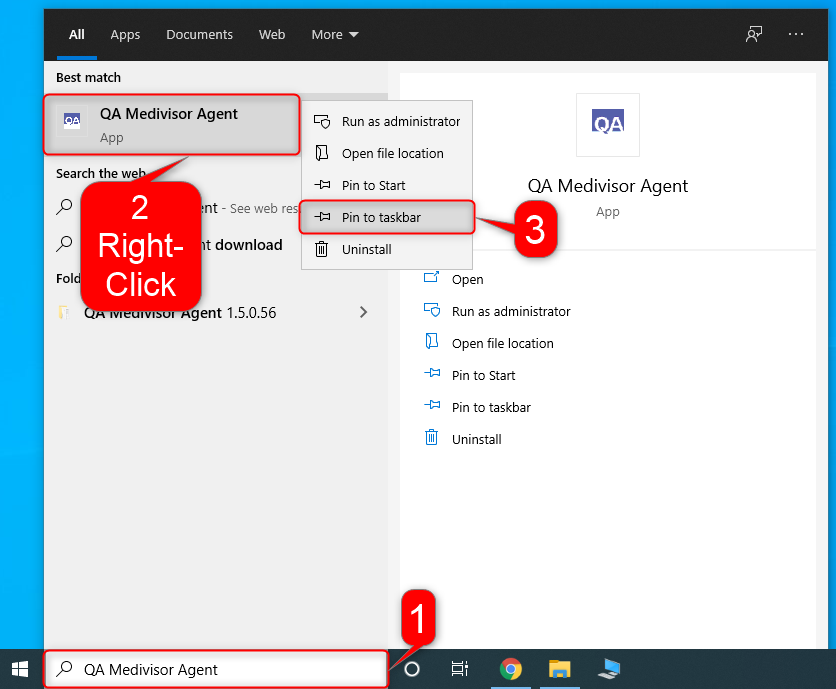Choose Open file location in context menu
Image resolution: width=836 pixels, height=689 pixels.
tap(387, 154)
